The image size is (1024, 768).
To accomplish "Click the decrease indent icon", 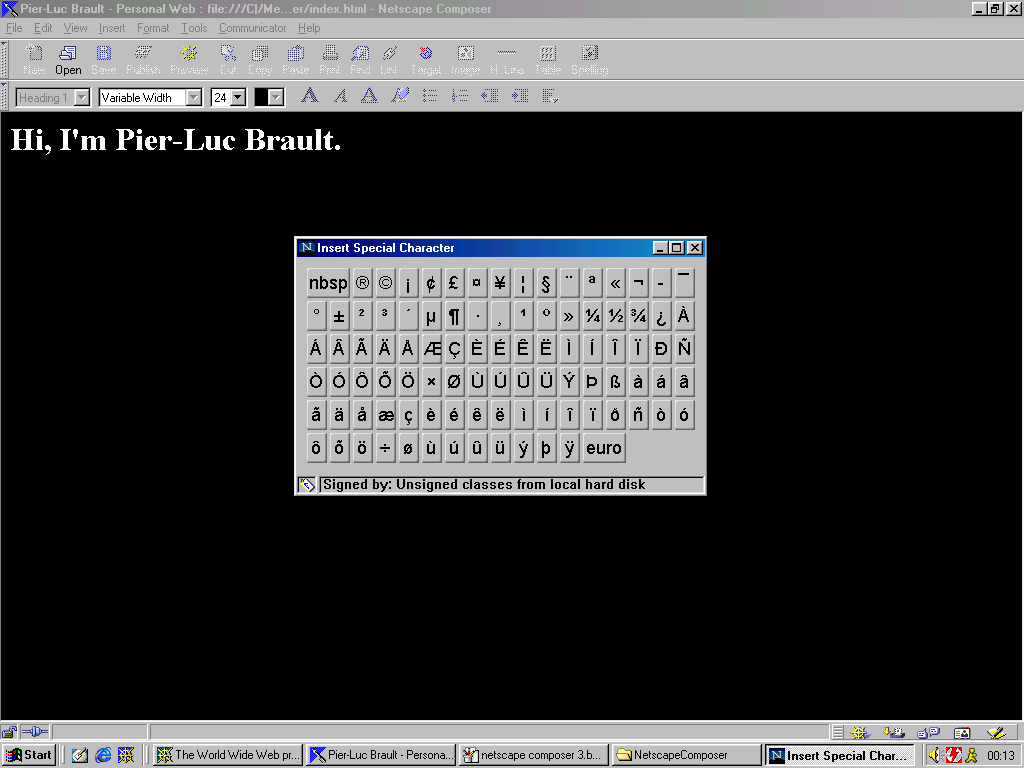I will pos(490,97).
